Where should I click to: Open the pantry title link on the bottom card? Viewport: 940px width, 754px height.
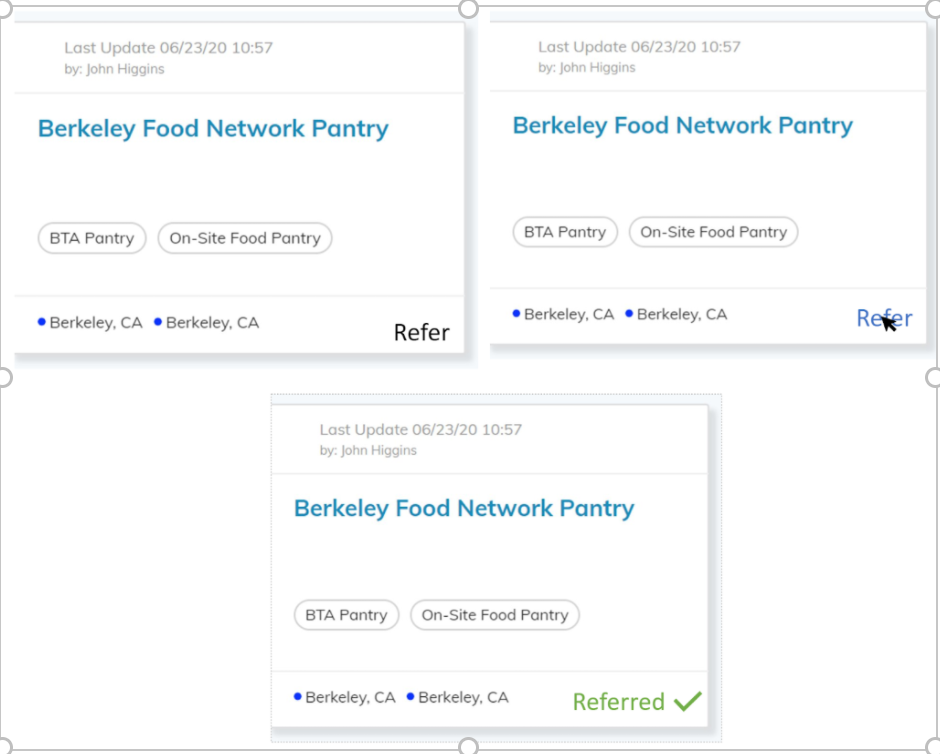[x=464, y=508]
